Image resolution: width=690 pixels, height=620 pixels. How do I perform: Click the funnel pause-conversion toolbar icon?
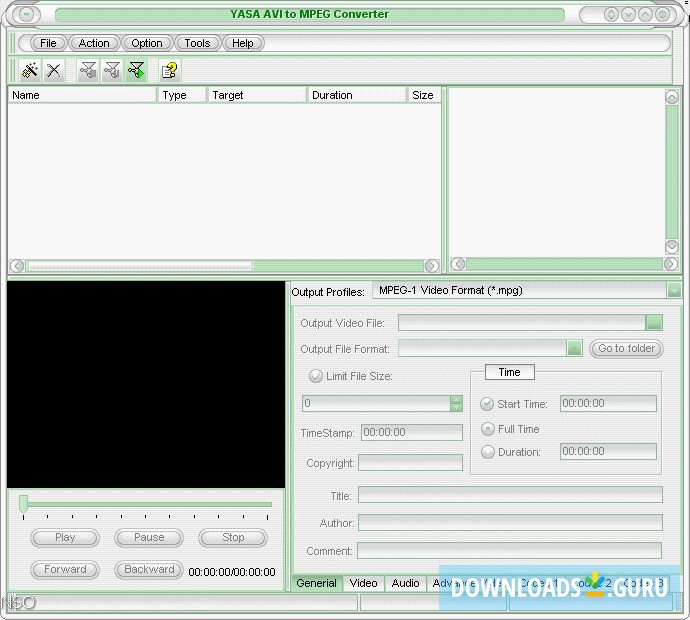click(x=112, y=70)
